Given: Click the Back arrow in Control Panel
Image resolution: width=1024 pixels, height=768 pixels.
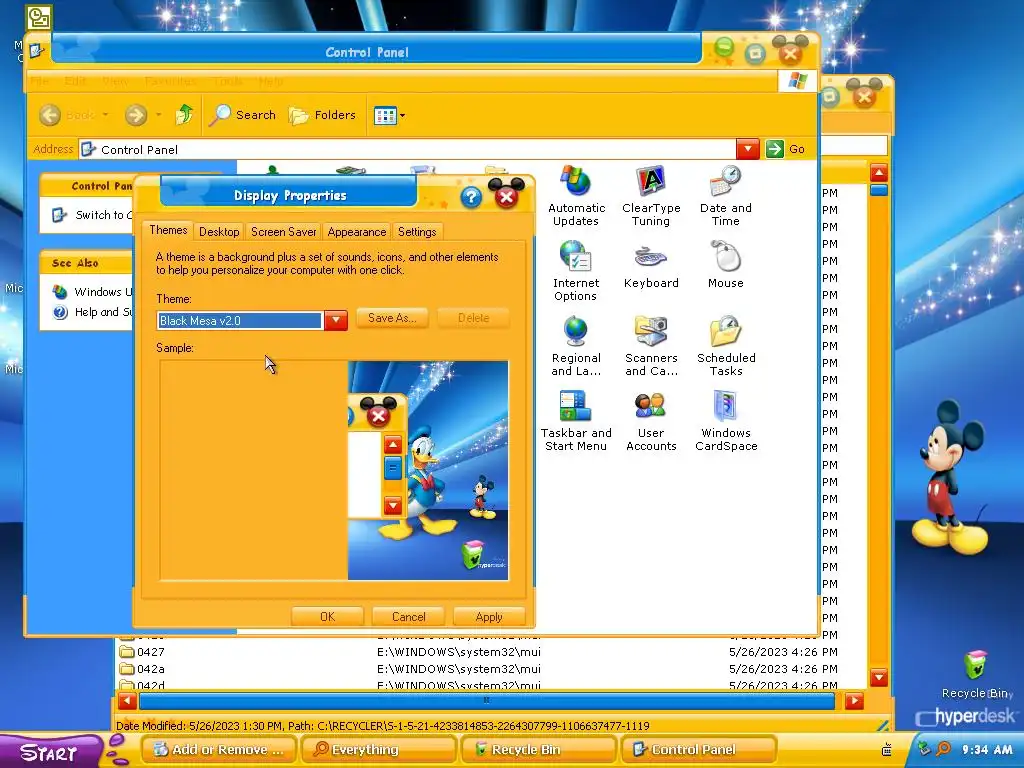Looking at the screenshot, I should pos(50,115).
